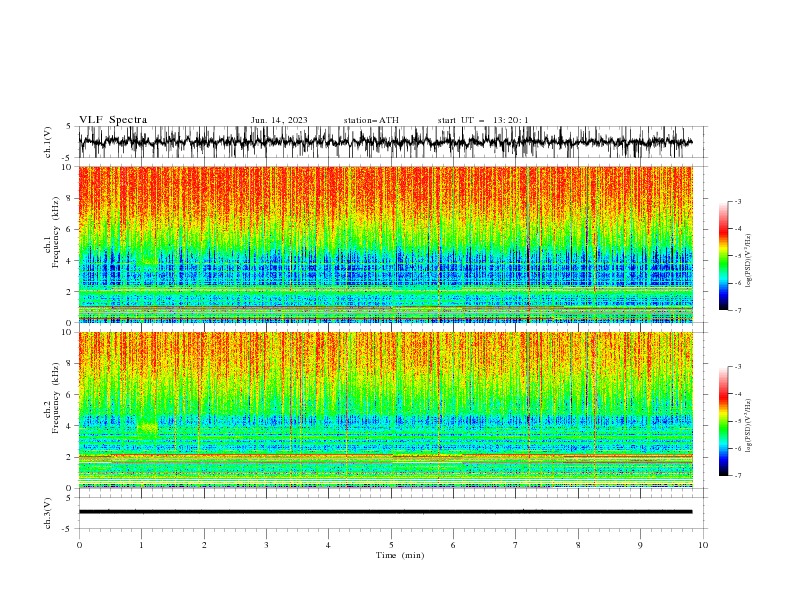The image size is (792, 612).
Task: Click the date text 'Jun. 14, 2023'
Action: point(279,120)
